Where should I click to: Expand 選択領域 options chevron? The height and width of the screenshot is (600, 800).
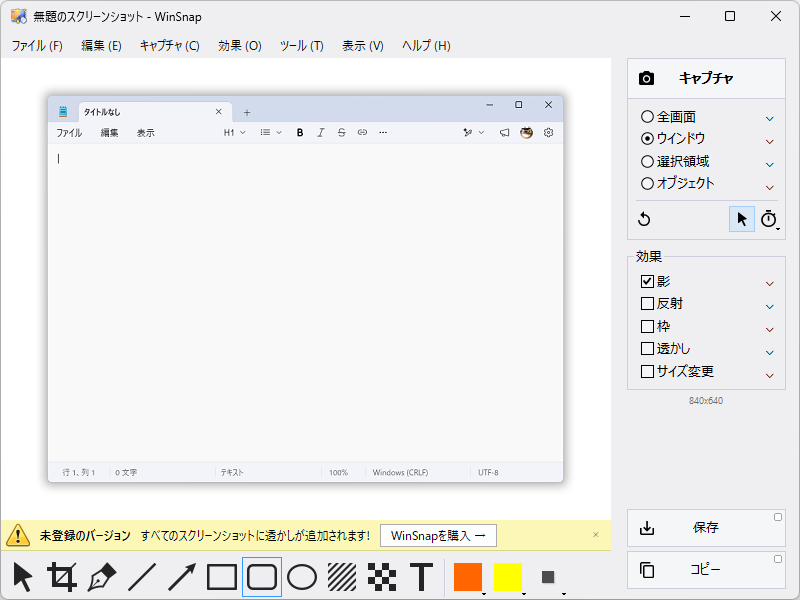pyautogui.click(x=769, y=165)
